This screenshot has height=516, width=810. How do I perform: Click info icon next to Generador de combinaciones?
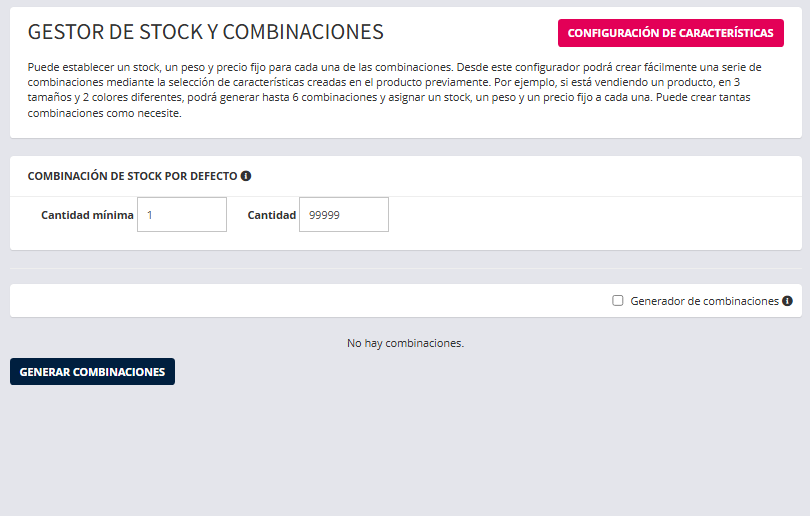pyautogui.click(x=787, y=301)
